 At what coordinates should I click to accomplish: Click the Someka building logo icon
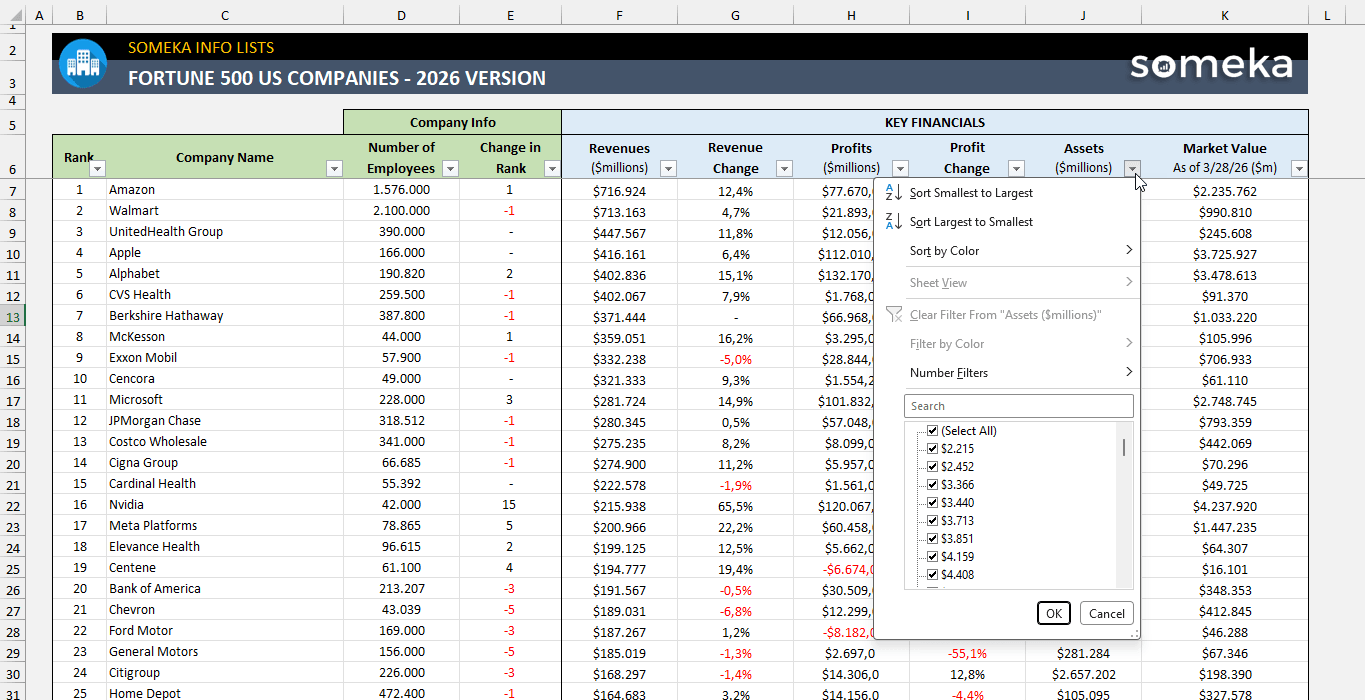(x=82, y=64)
